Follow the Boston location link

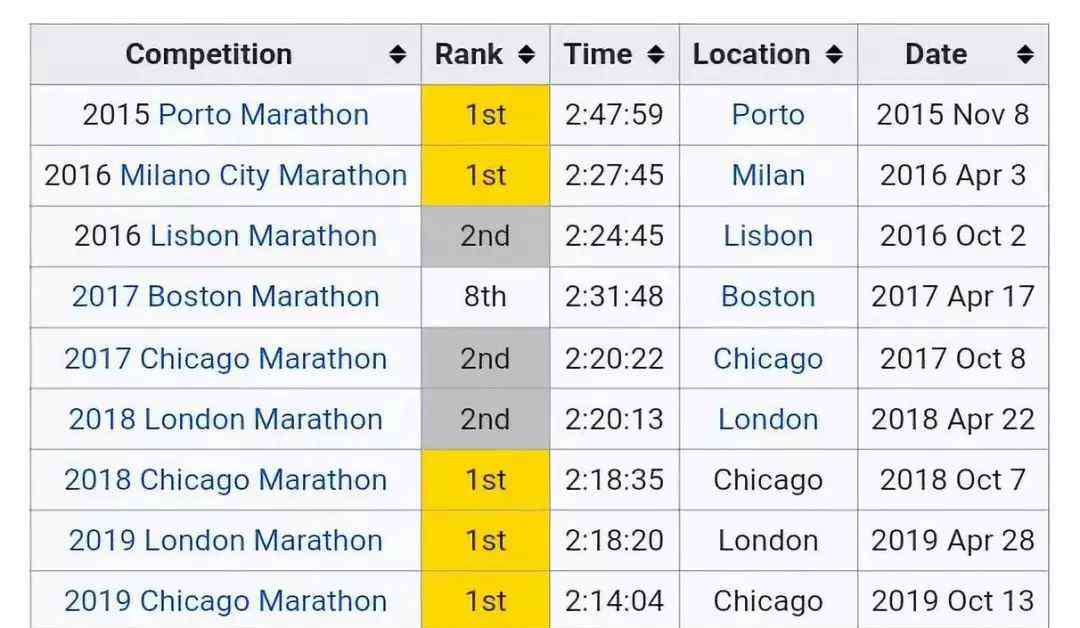point(768,297)
